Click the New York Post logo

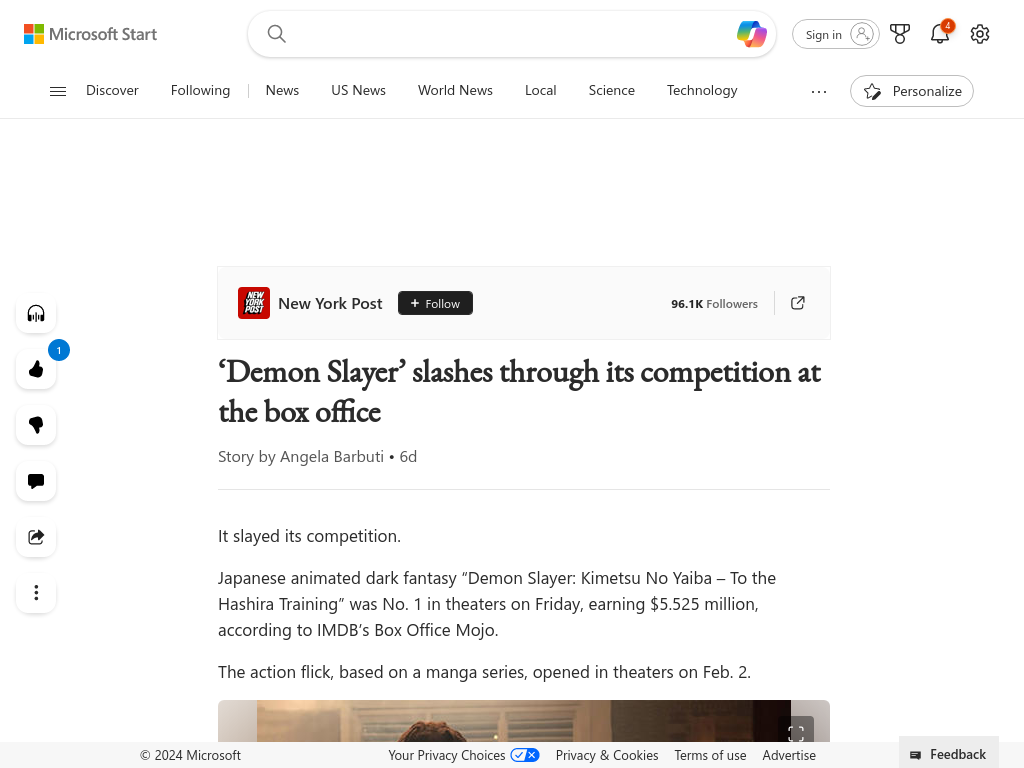click(254, 303)
